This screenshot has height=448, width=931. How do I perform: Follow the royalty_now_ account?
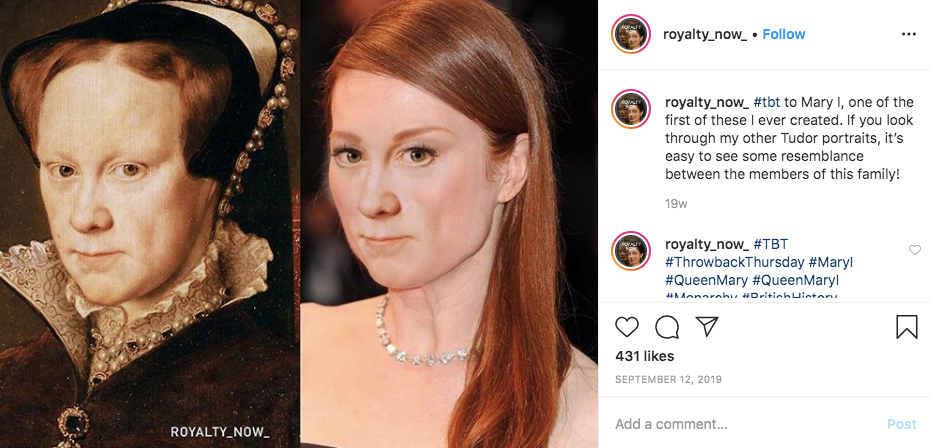click(x=783, y=34)
